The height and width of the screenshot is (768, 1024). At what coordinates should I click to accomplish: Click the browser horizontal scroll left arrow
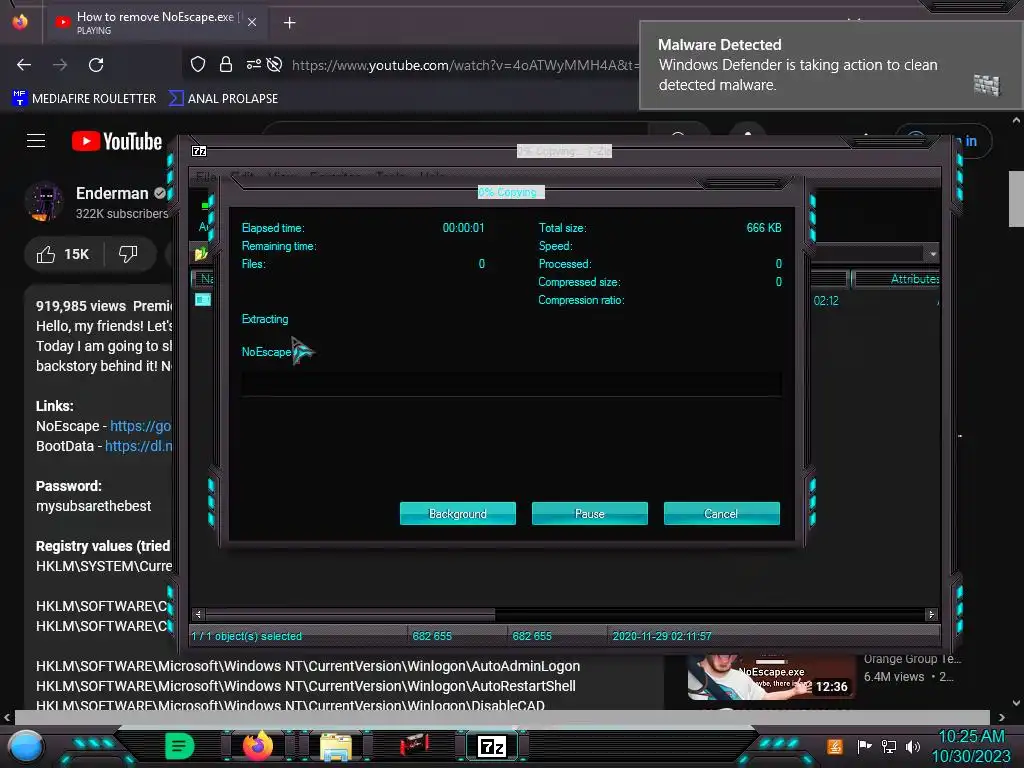coord(7,717)
